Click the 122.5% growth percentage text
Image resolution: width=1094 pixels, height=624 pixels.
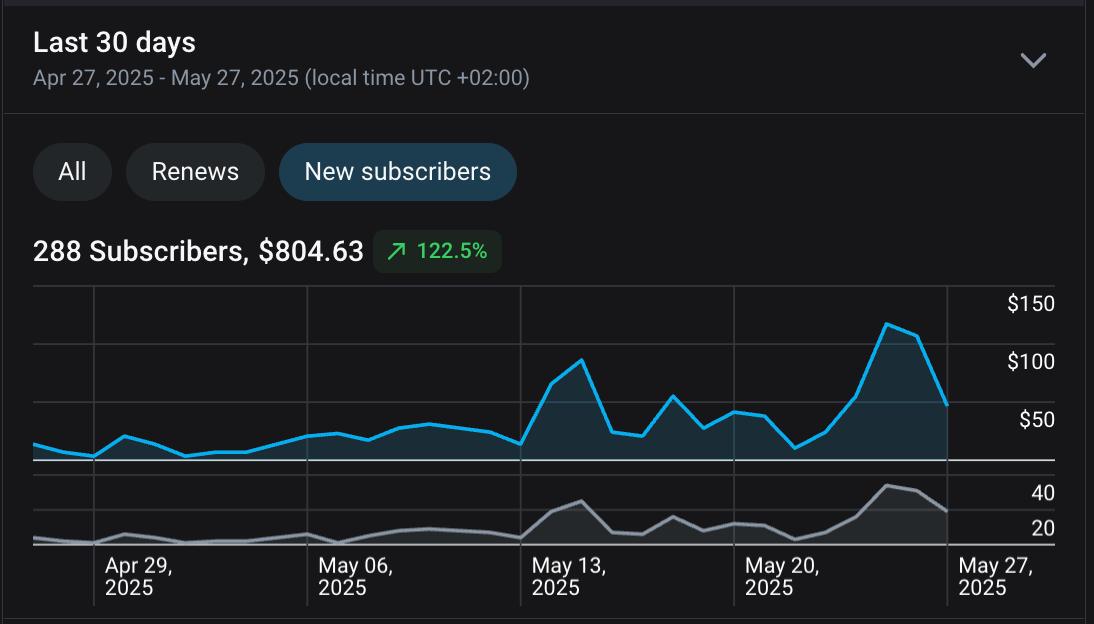[x=452, y=252]
